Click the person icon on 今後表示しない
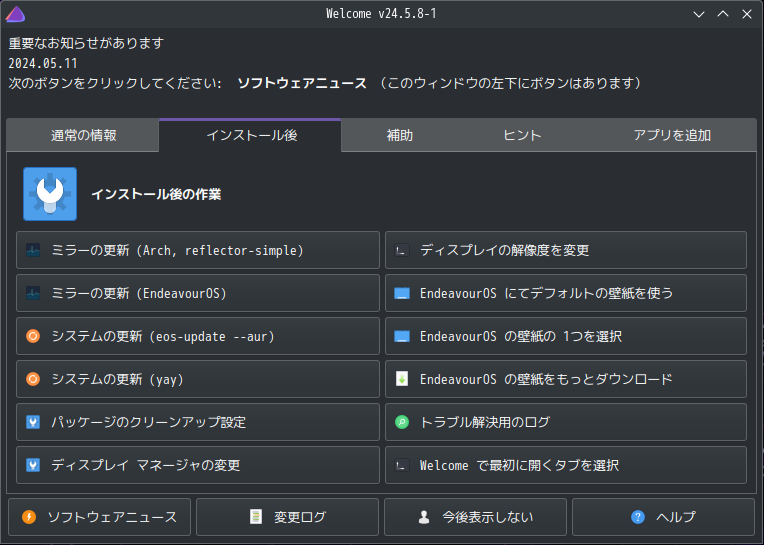Image resolution: width=764 pixels, height=545 pixels. pyautogui.click(x=424, y=517)
